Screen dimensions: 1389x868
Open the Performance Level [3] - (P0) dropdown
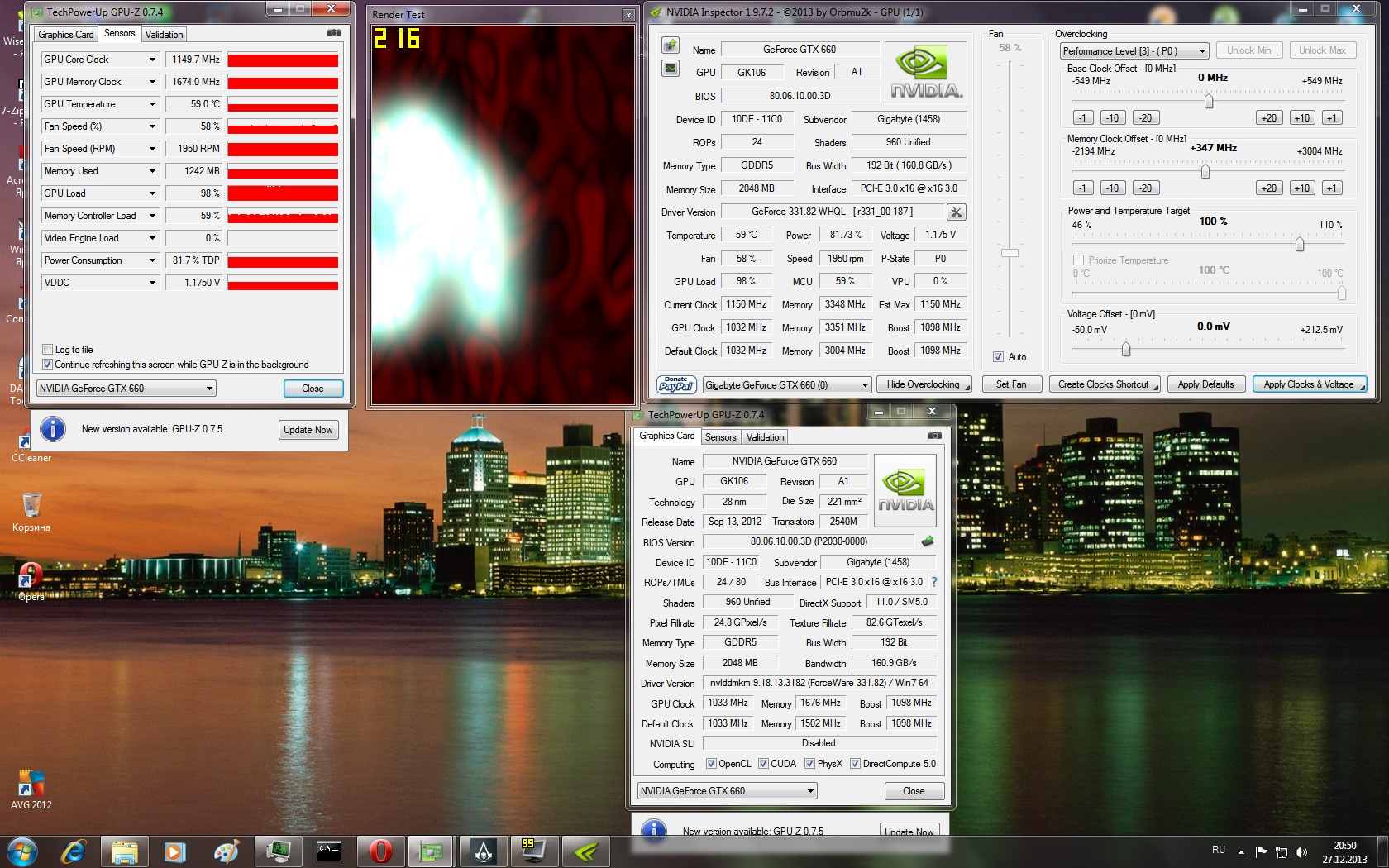(x=1134, y=51)
